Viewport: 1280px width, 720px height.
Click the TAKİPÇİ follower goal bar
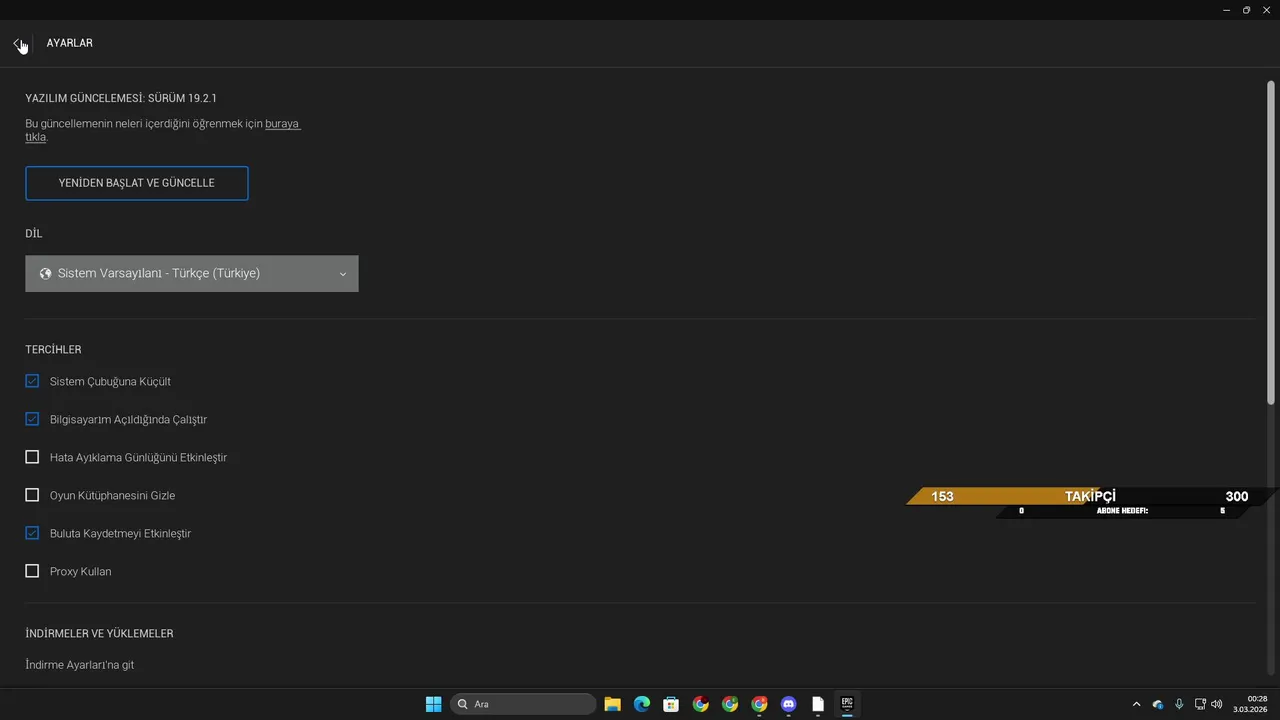[1090, 496]
